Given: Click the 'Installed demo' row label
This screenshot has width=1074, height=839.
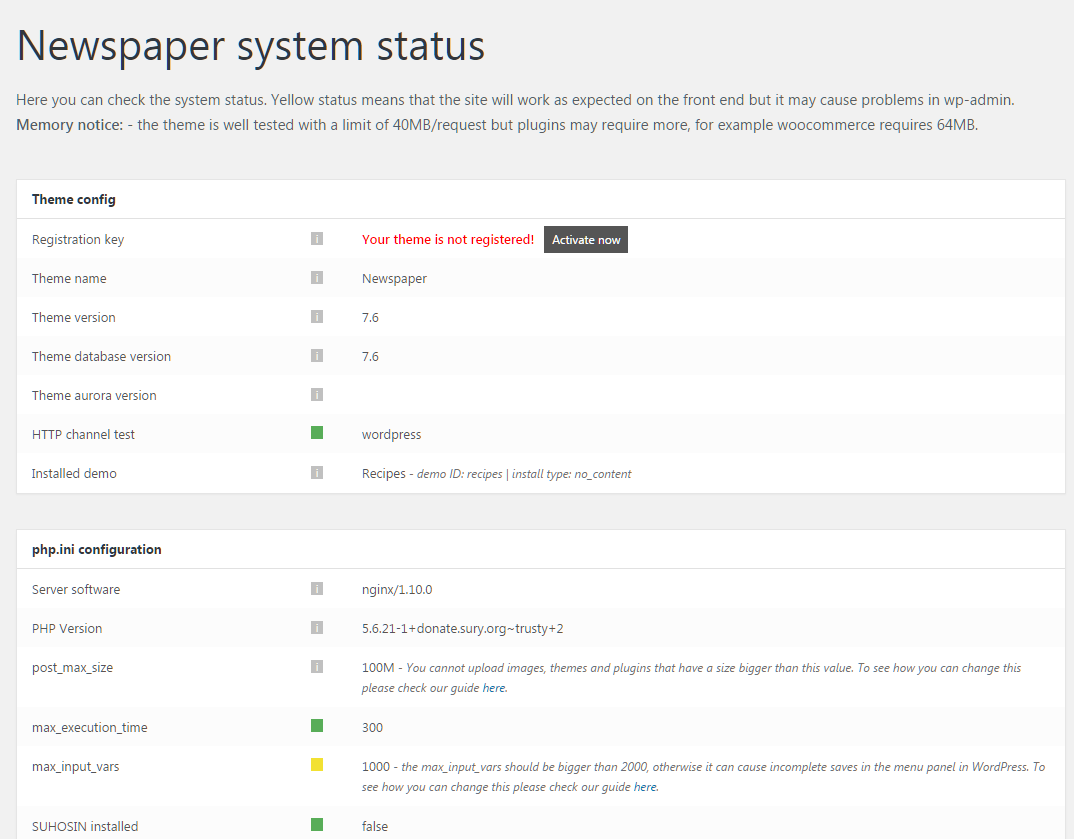Looking at the screenshot, I should pyautogui.click(x=74, y=473).
